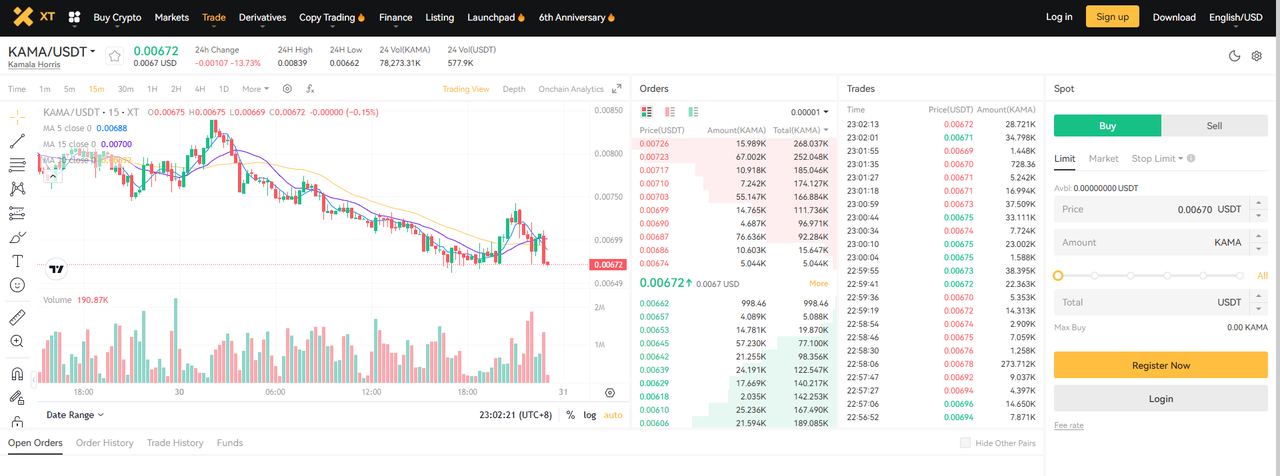
Task: Open chart settings hexagon icon in toolbar
Action: (287, 89)
